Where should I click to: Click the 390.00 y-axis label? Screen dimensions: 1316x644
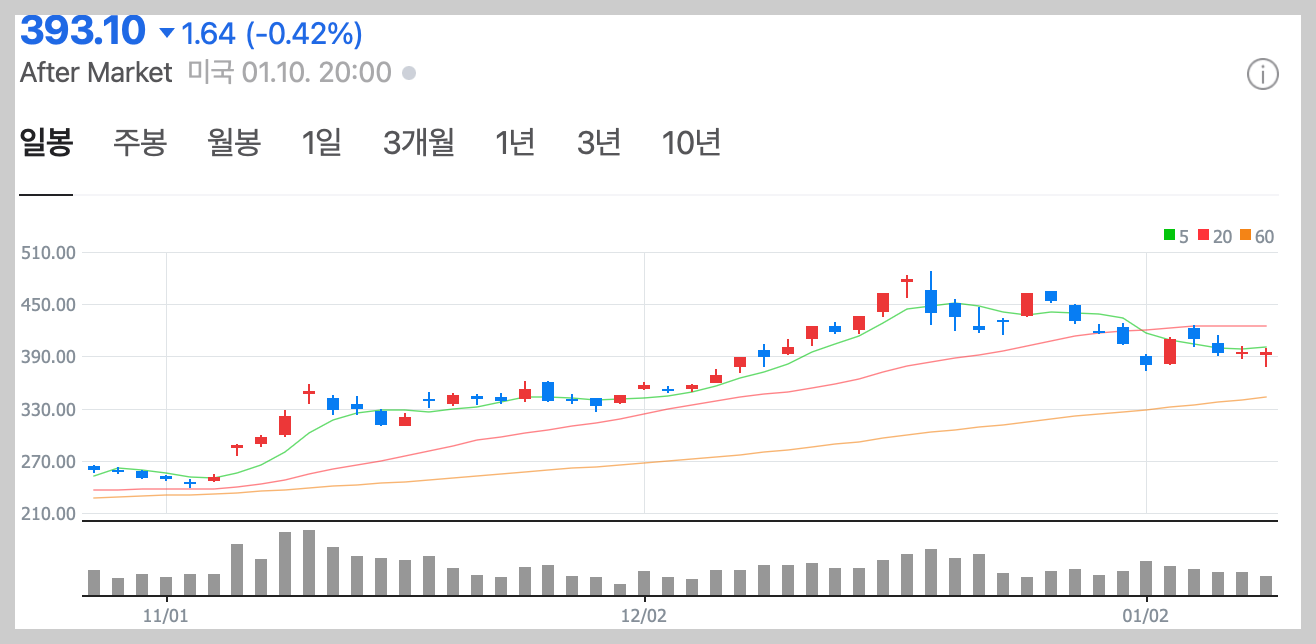49,357
